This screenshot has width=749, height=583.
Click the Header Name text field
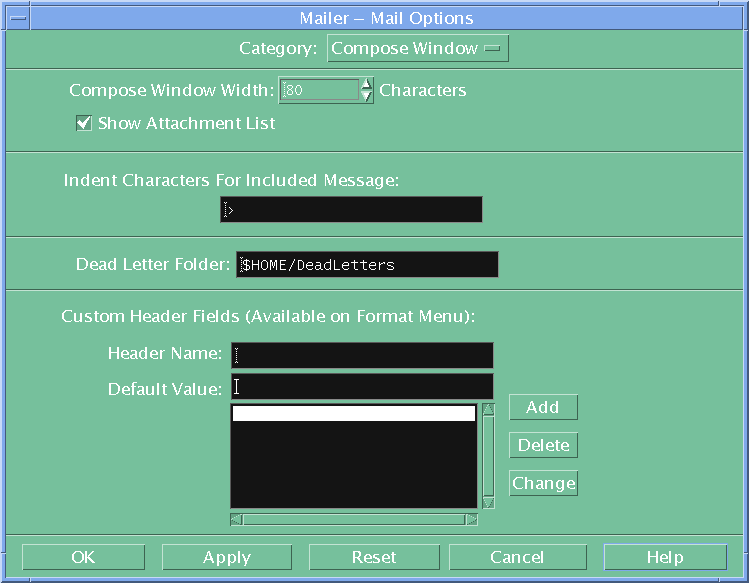(x=362, y=355)
